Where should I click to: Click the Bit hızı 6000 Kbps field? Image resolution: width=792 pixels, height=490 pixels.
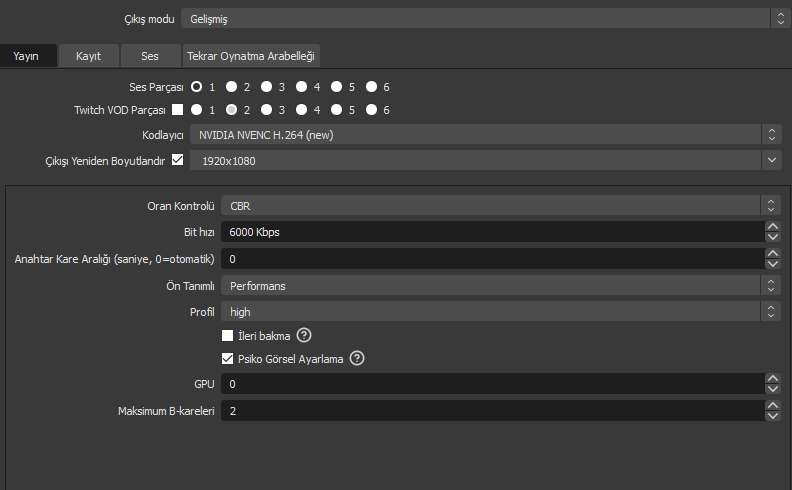(493, 232)
